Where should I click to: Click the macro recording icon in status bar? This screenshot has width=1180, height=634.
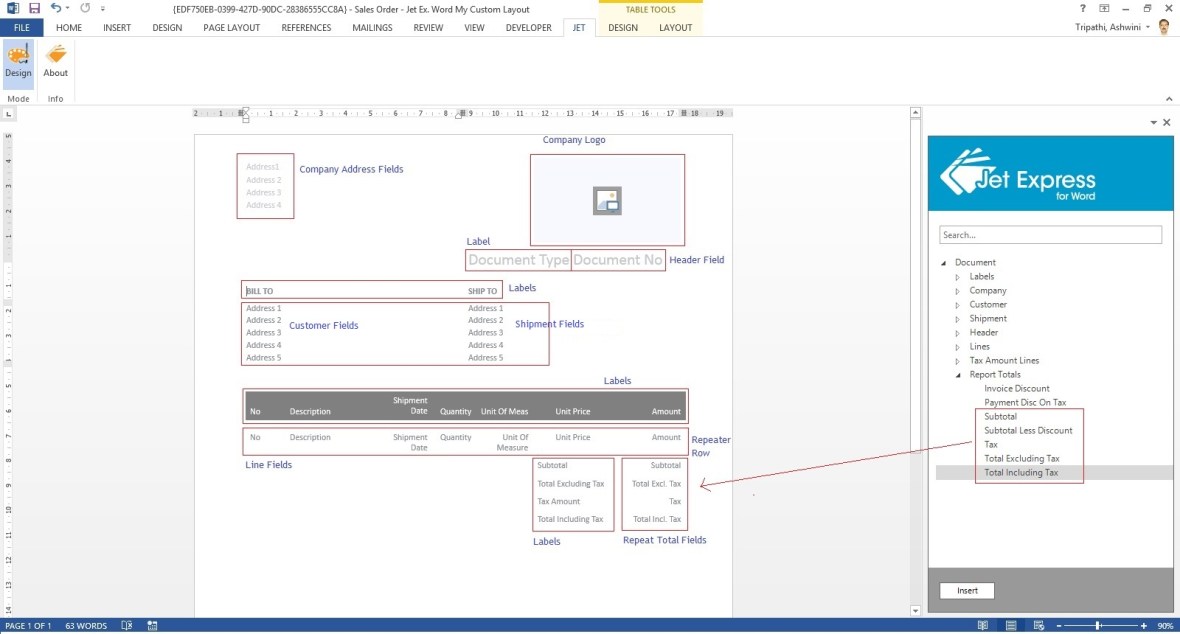151,625
